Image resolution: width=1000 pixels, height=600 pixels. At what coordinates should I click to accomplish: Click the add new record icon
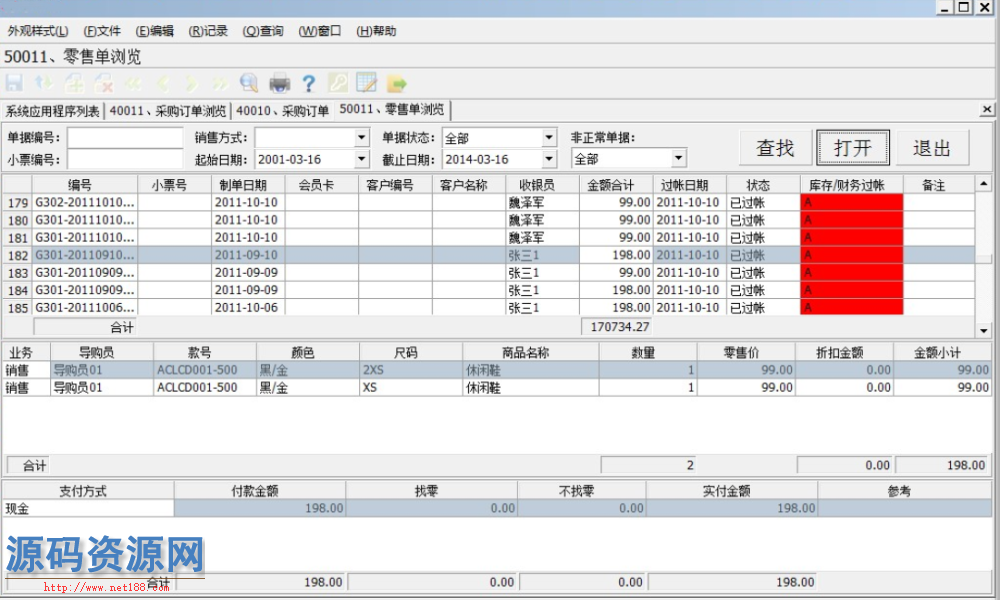click(x=74, y=84)
